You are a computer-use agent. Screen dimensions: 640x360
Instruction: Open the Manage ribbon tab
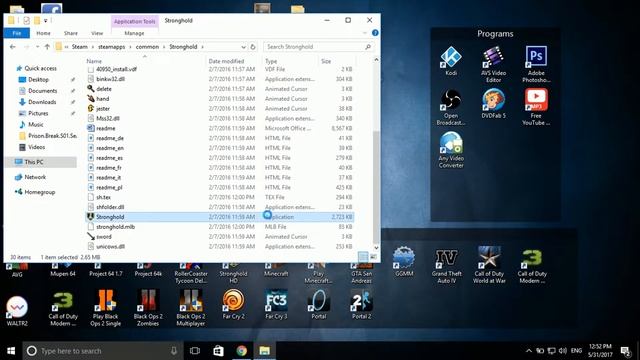[134, 33]
